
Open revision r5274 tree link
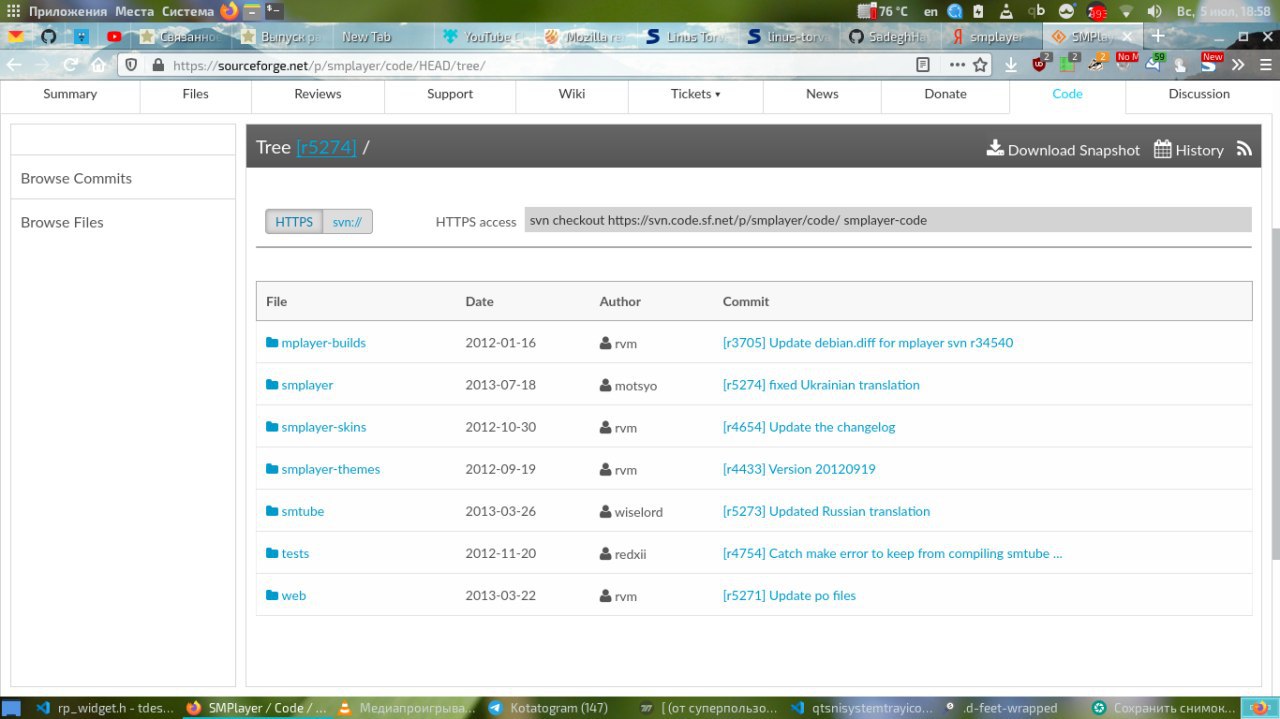point(326,147)
